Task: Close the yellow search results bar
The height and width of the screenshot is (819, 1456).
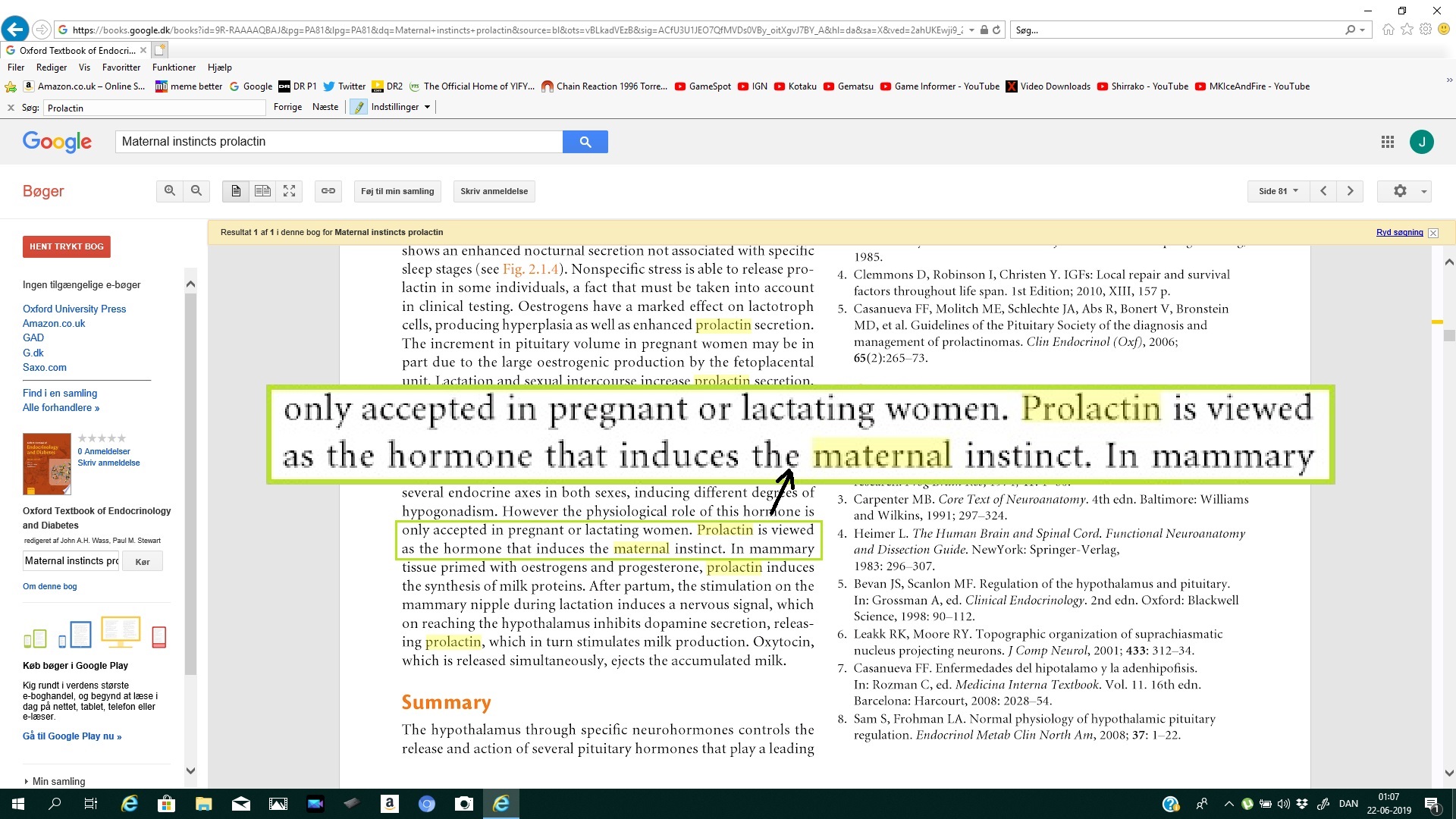Action: [1432, 233]
